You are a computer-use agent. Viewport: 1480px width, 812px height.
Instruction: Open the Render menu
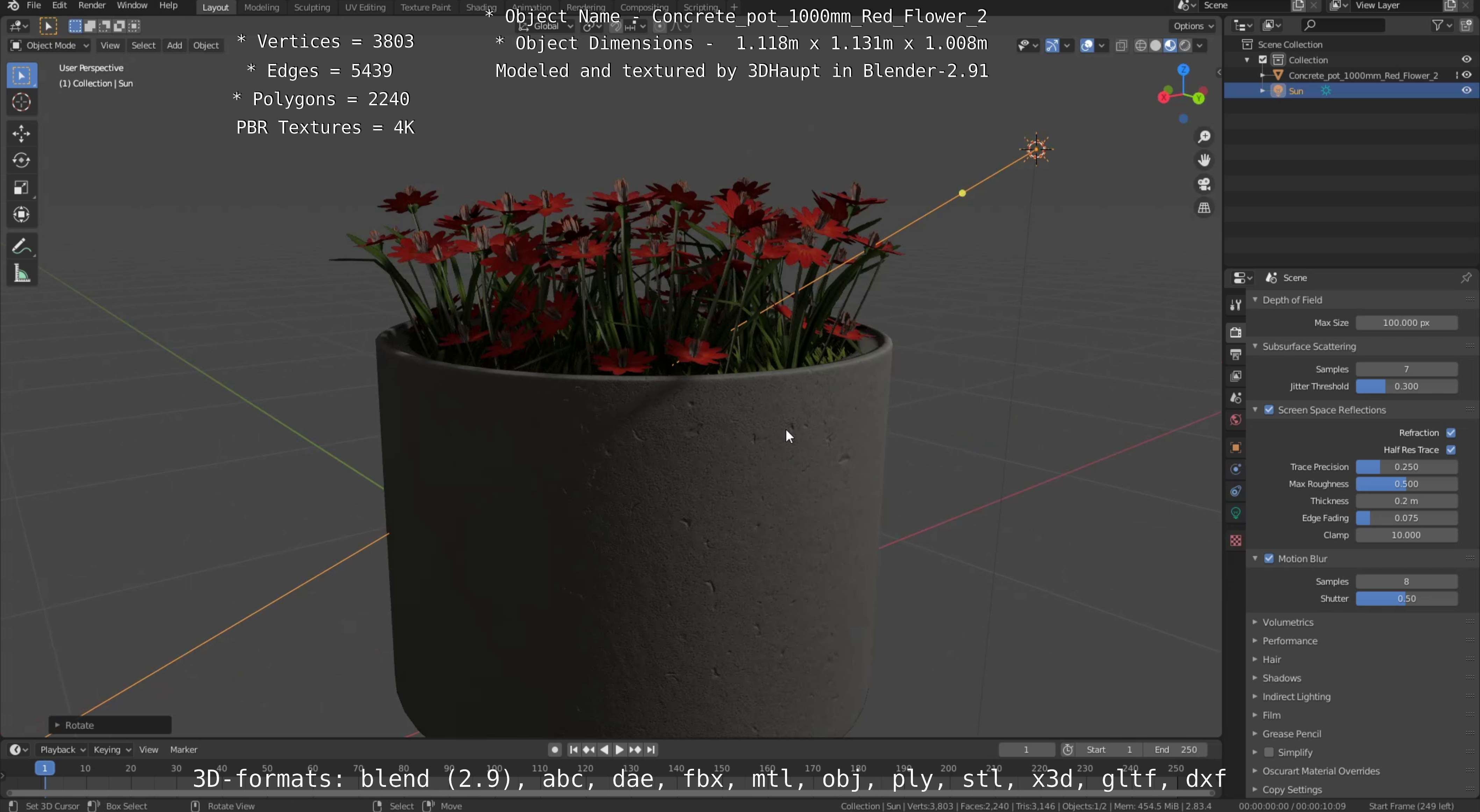coord(92,6)
